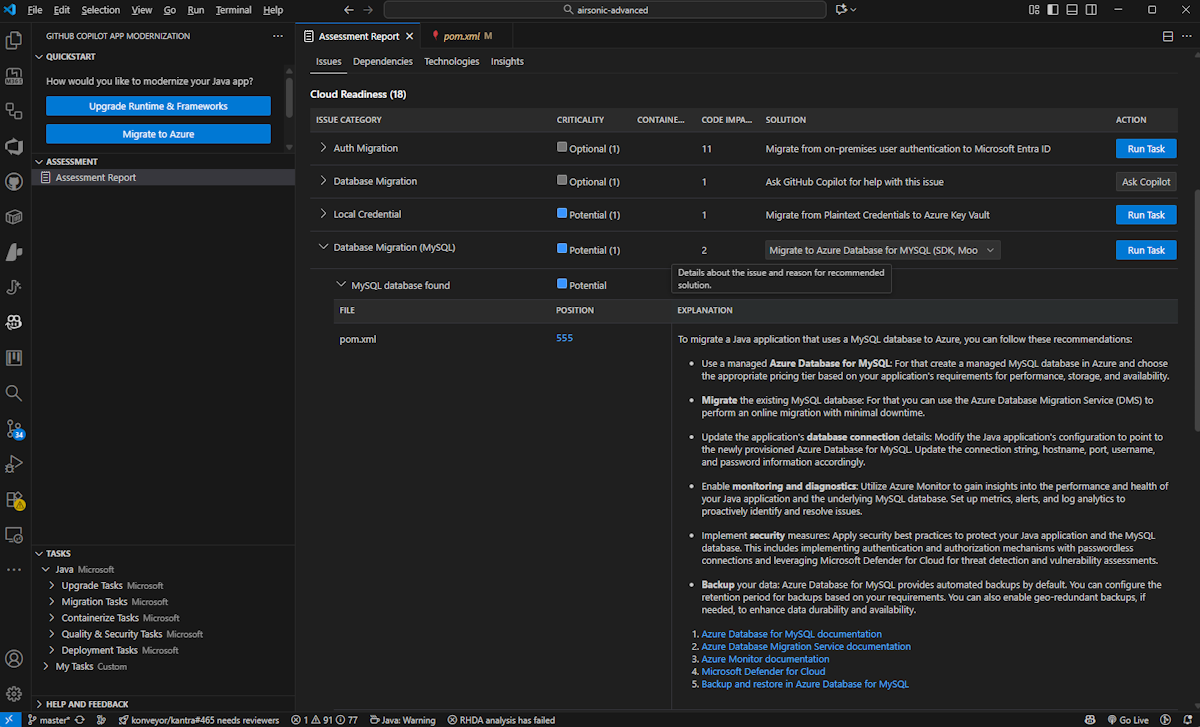Open the Search view in activity bar
This screenshot has height=727, width=1200.
(14, 393)
